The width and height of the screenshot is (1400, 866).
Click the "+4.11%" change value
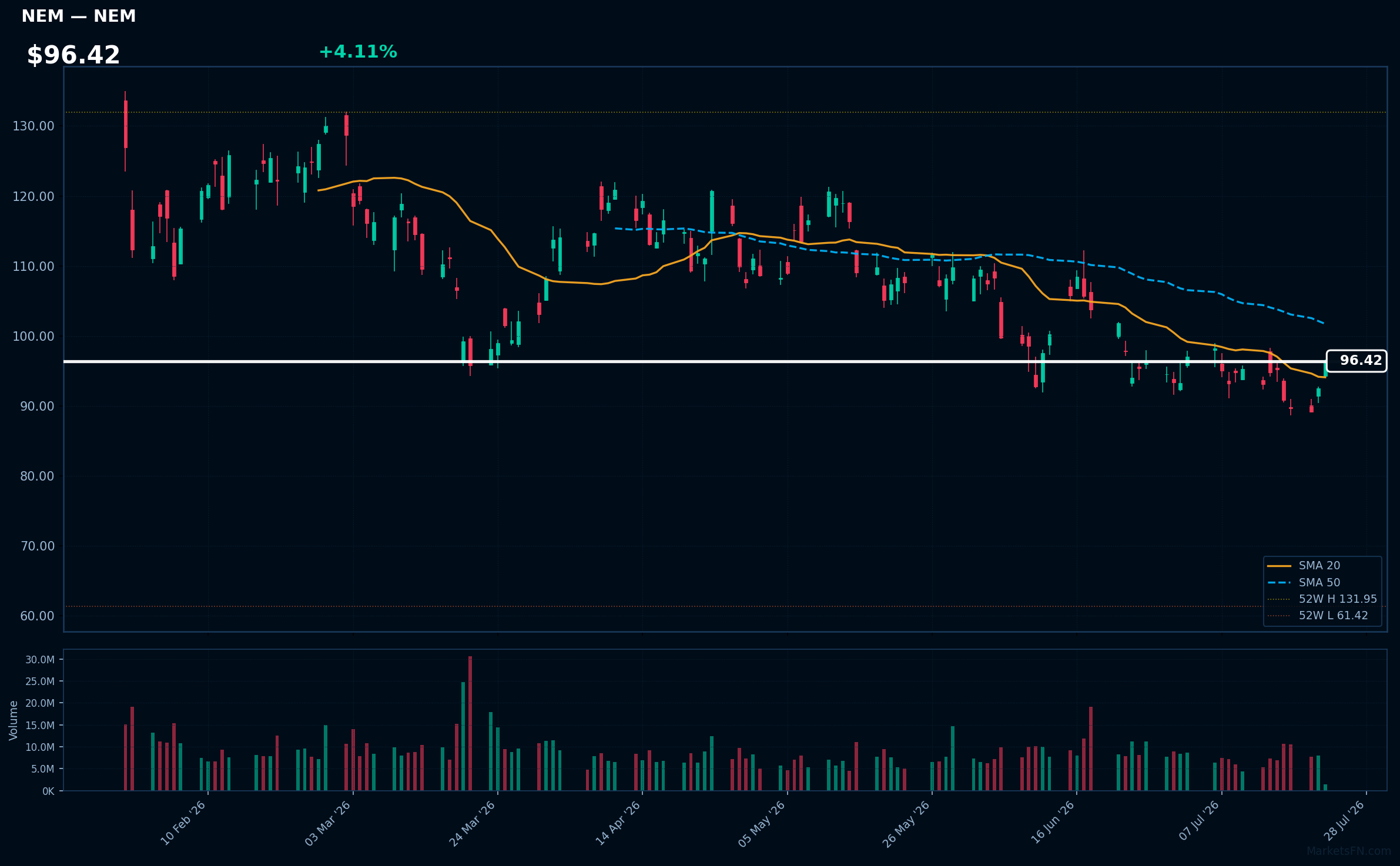point(358,52)
